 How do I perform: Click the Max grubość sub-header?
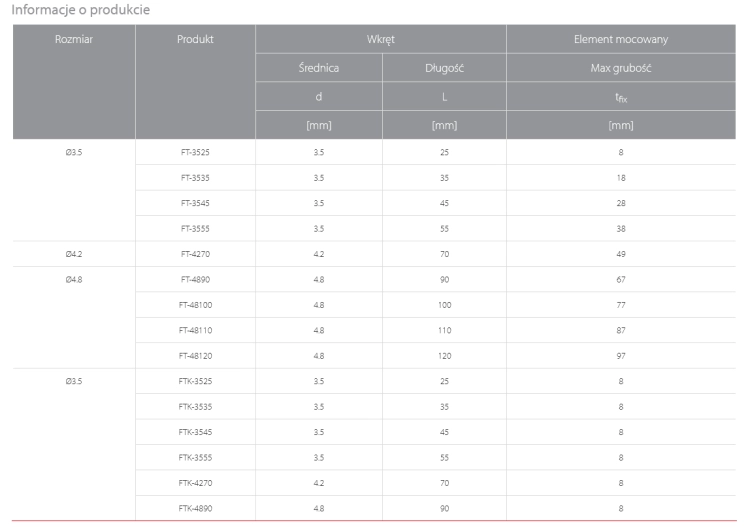pyautogui.click(x=621, y=68)
